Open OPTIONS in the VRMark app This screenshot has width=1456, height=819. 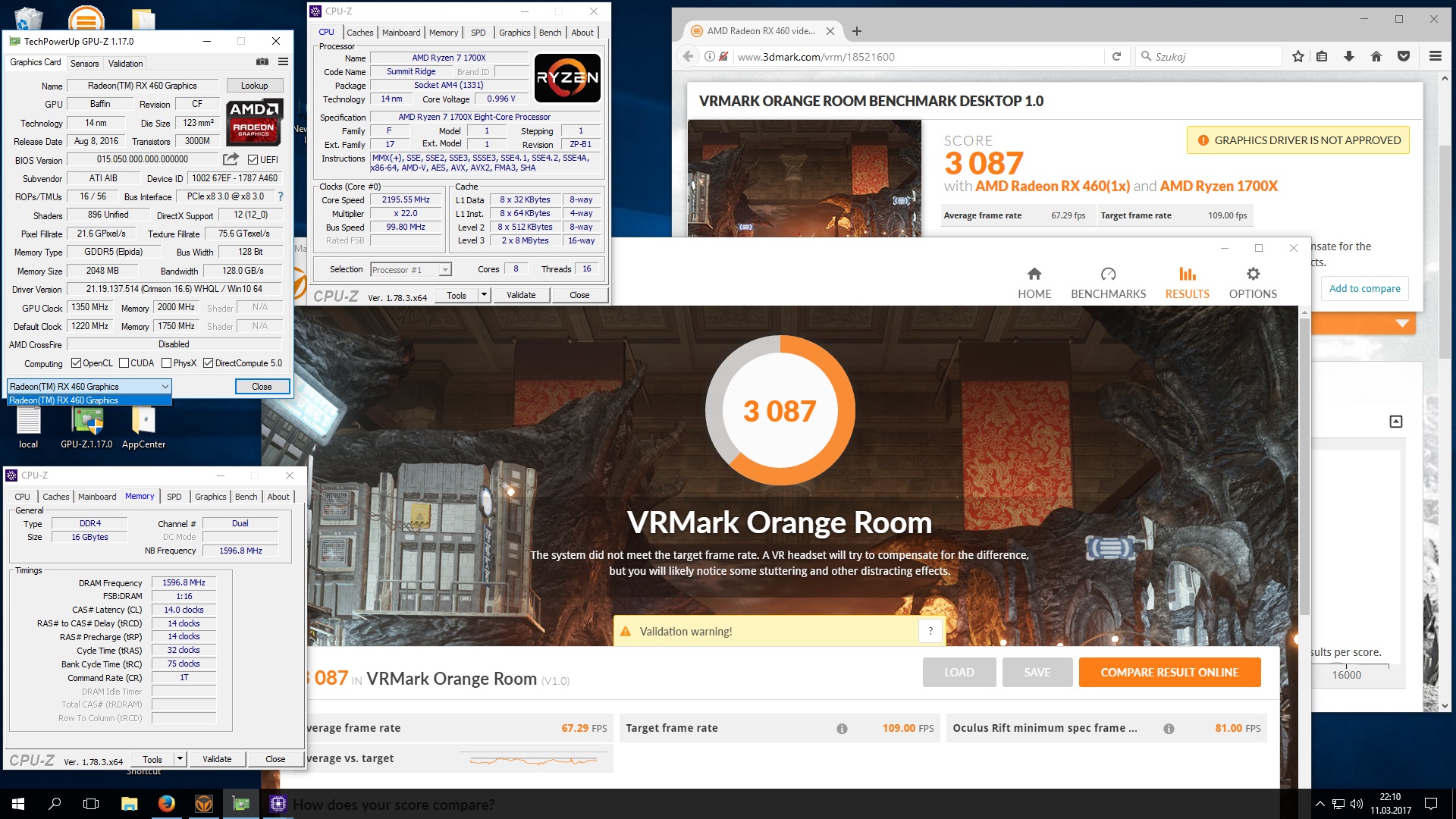click(x=1253, y=284)
